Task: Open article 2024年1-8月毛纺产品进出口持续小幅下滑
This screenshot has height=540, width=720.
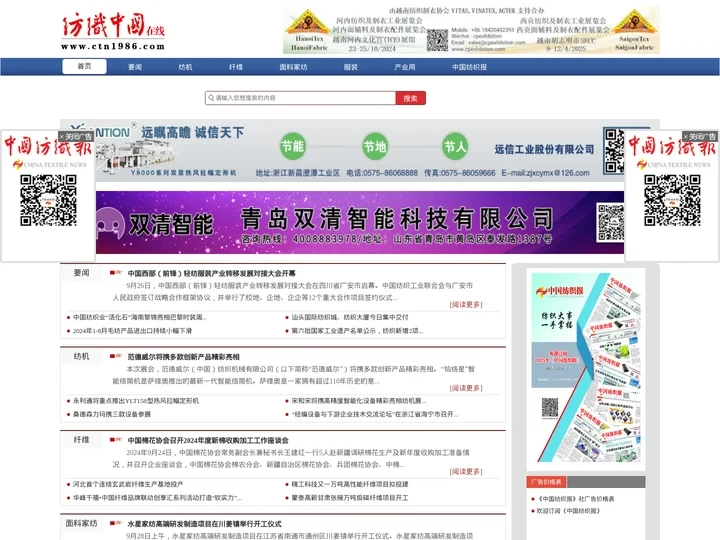Action: pyautogui.click(x=132, y=331)
